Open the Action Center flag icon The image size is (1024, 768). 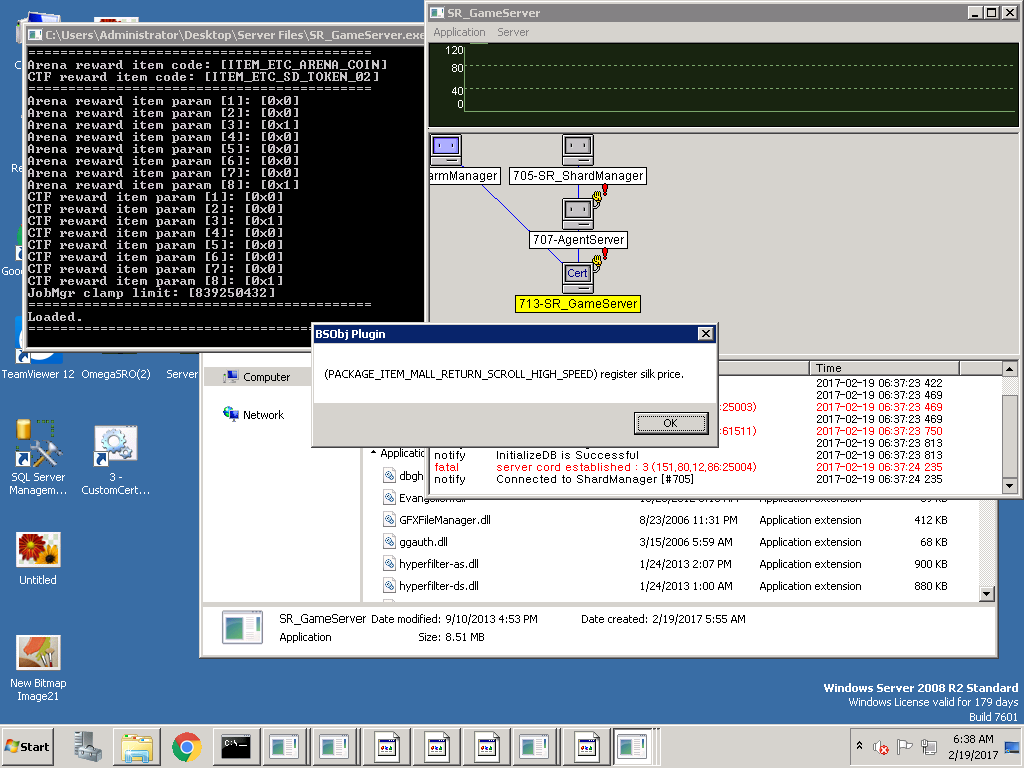[x=904, y=746]
